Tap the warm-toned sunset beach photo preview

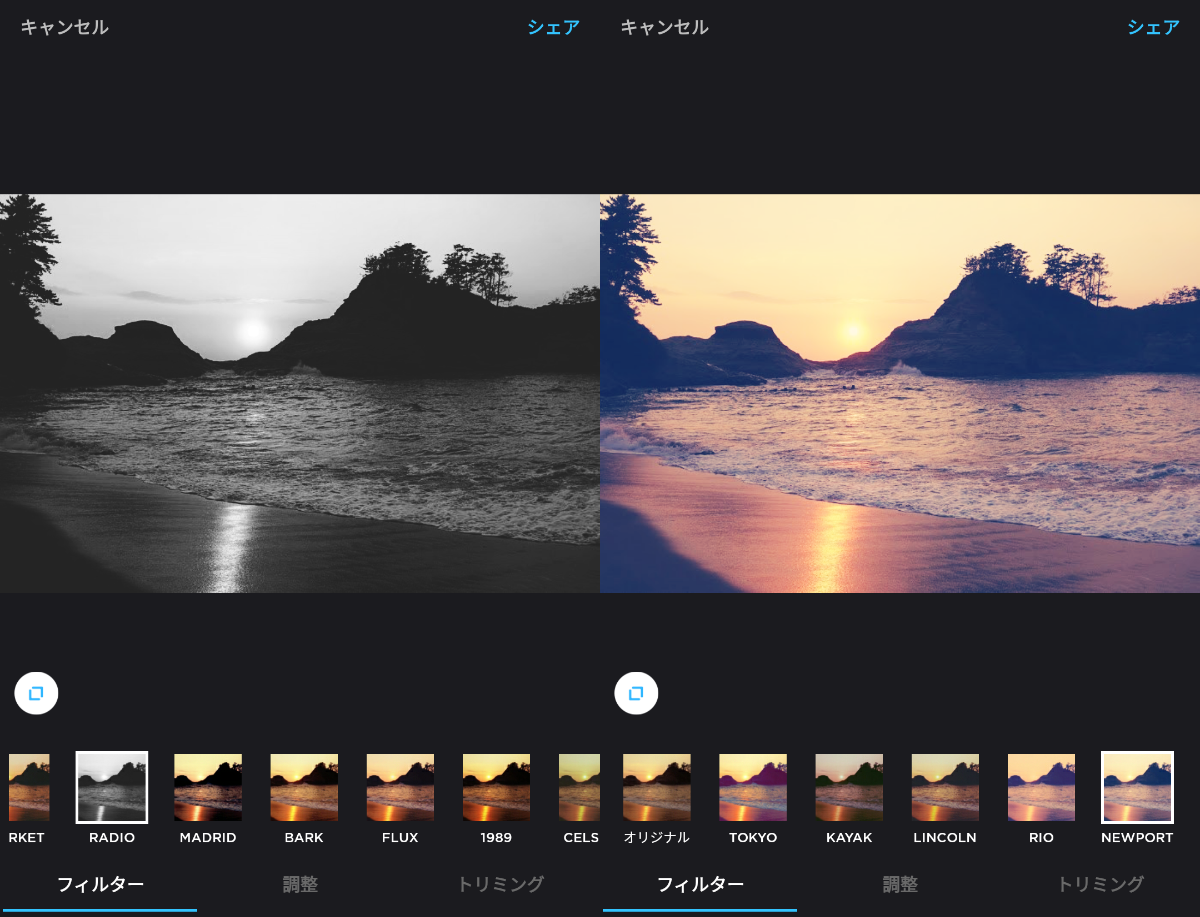tap(900, 393)
